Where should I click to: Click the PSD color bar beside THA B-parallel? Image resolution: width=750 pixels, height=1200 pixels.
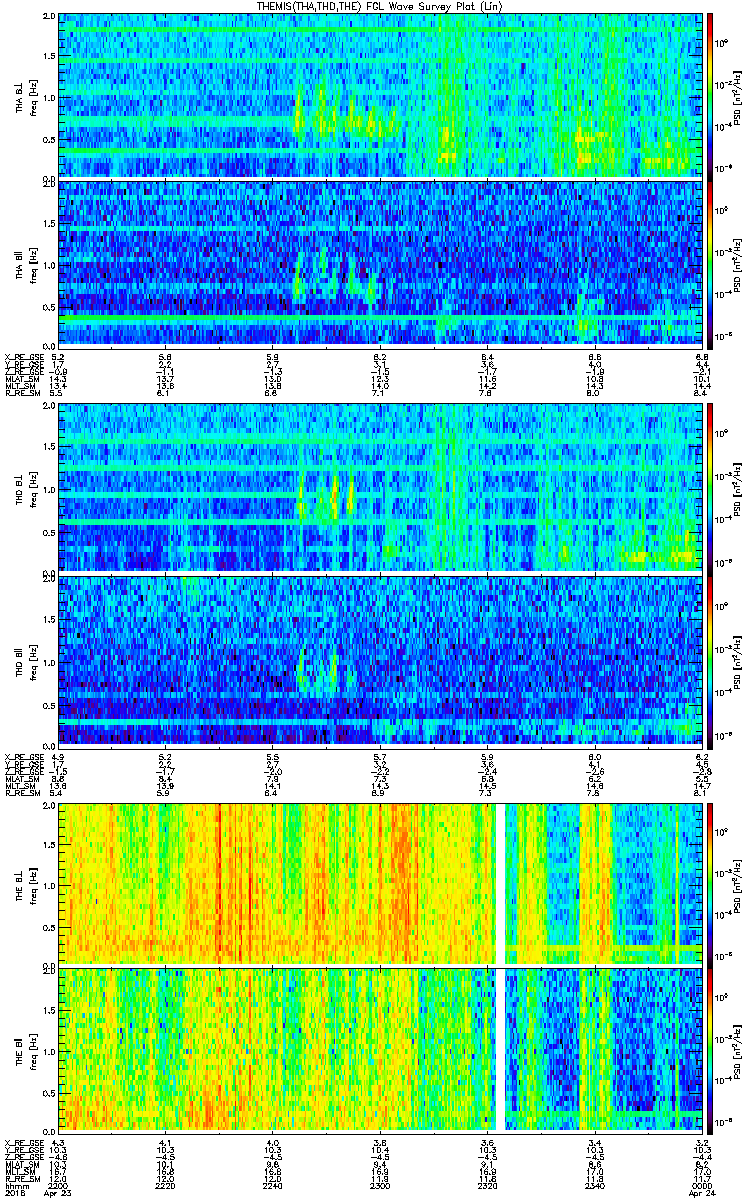click(x=710, y=263)
